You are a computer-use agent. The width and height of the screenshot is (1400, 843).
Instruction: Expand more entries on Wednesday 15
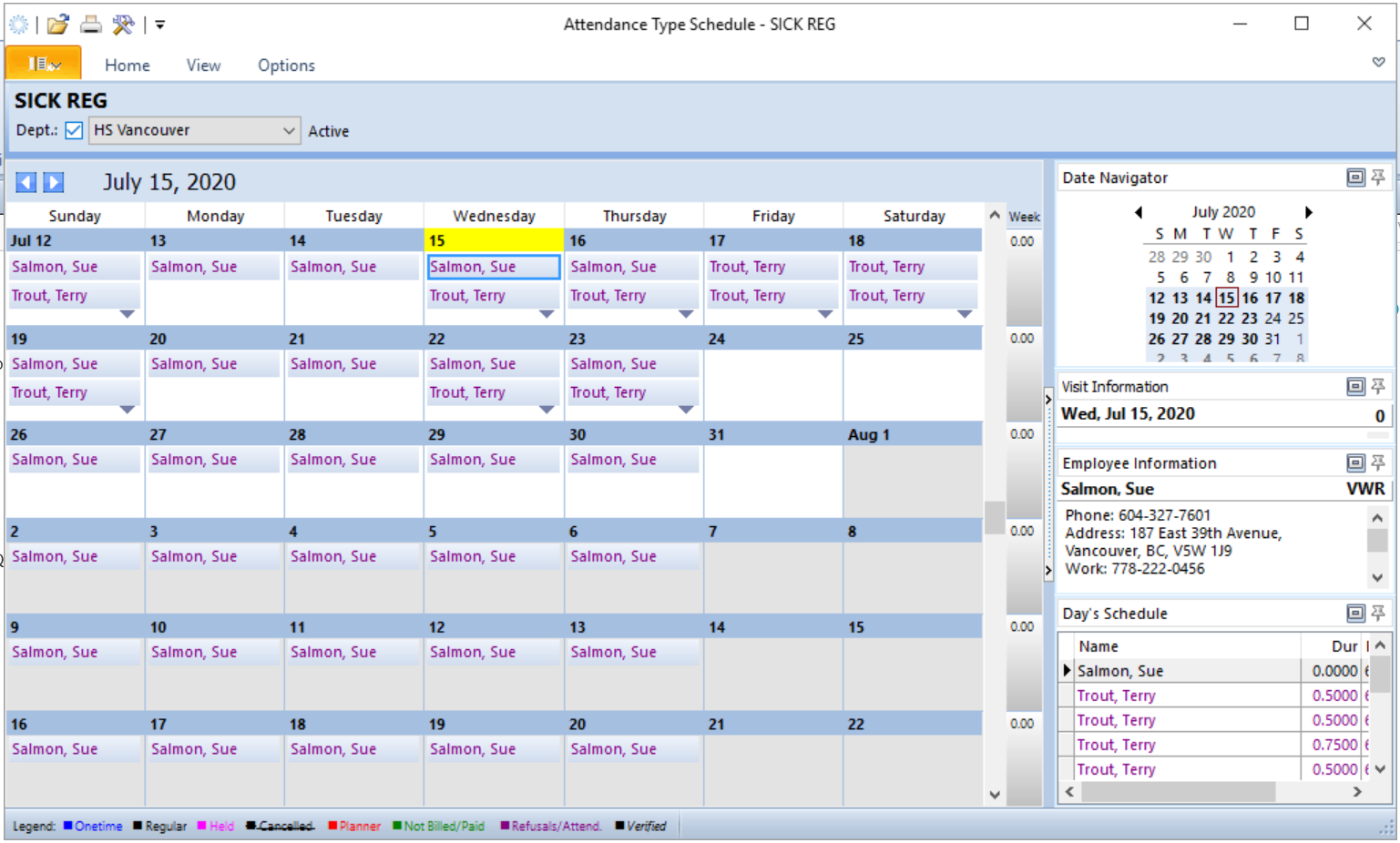pos(547,314)
